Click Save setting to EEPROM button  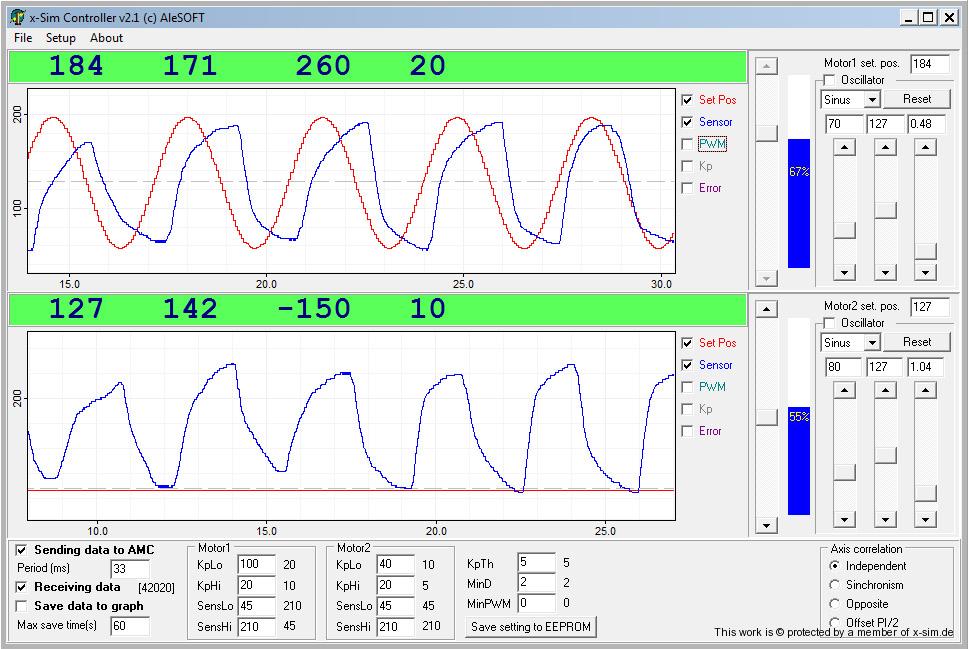click(531, 627)
